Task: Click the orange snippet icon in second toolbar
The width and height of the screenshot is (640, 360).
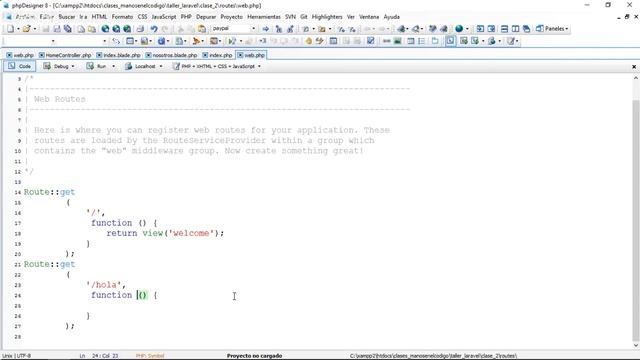Action: 196,41
